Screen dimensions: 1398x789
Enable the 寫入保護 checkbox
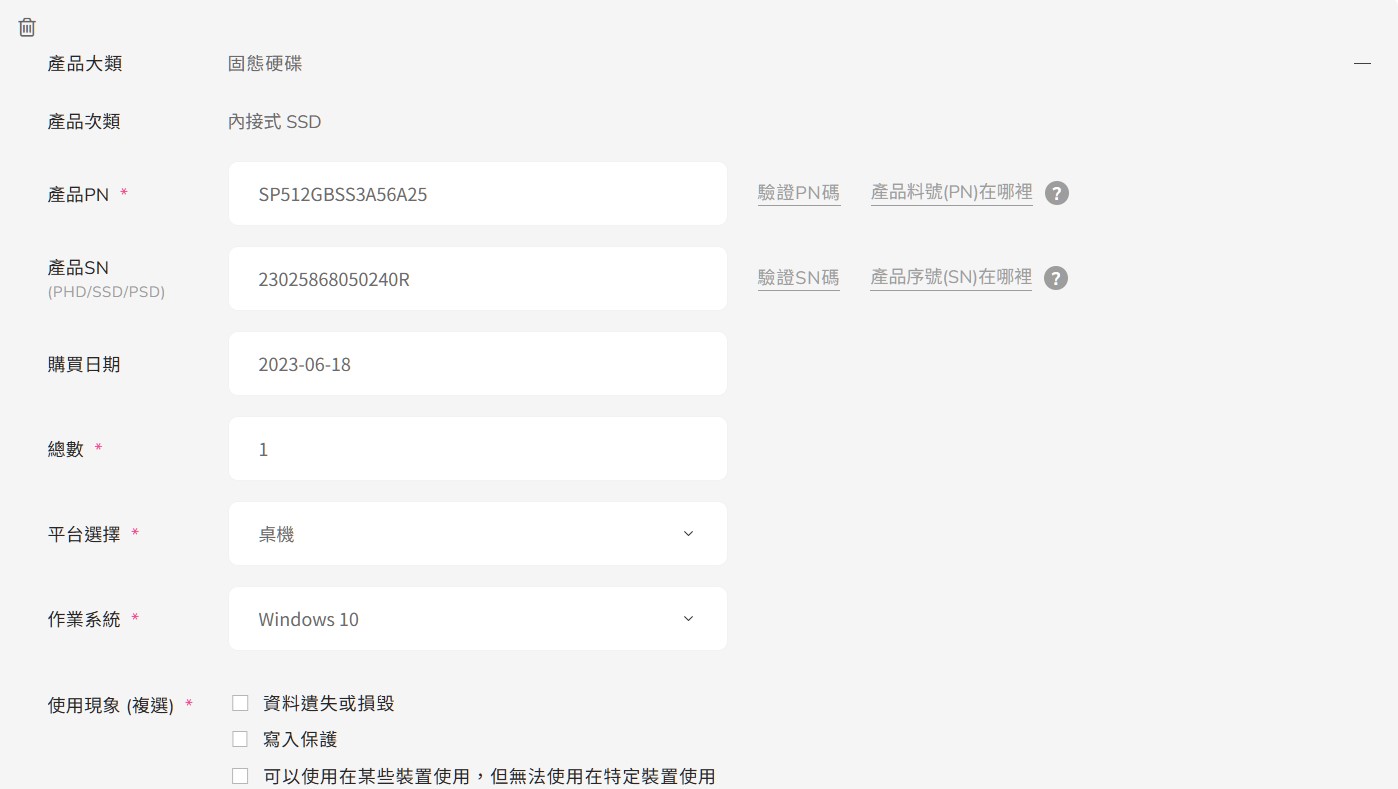pyautogui.click(x=240, y=739)
